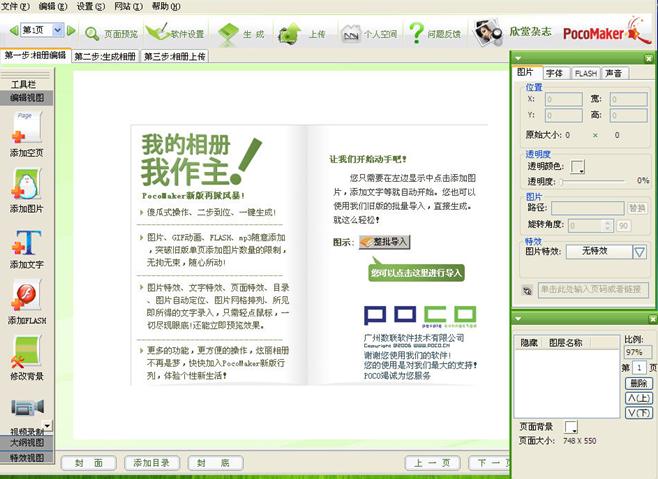The image size is (658, 479).
Task: Switch to 第三步:相册上传 tab
Action: (175, 56)
